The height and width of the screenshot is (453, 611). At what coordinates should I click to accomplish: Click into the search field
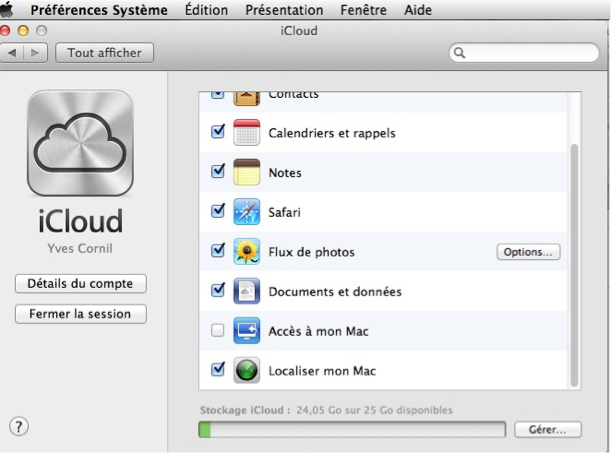tap(524, 53)
